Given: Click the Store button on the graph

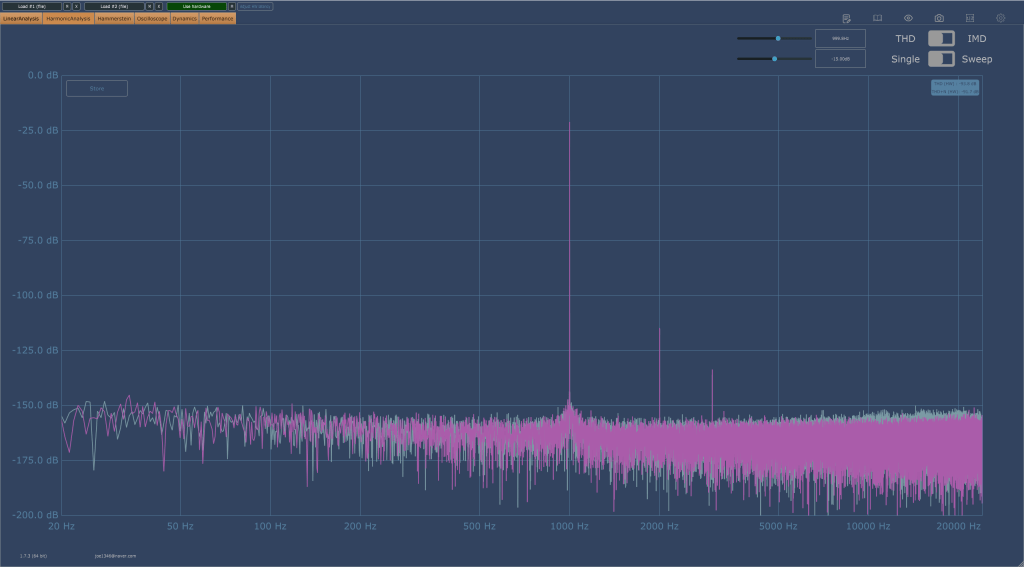Looking at the screenshot, I should (97, 88).
